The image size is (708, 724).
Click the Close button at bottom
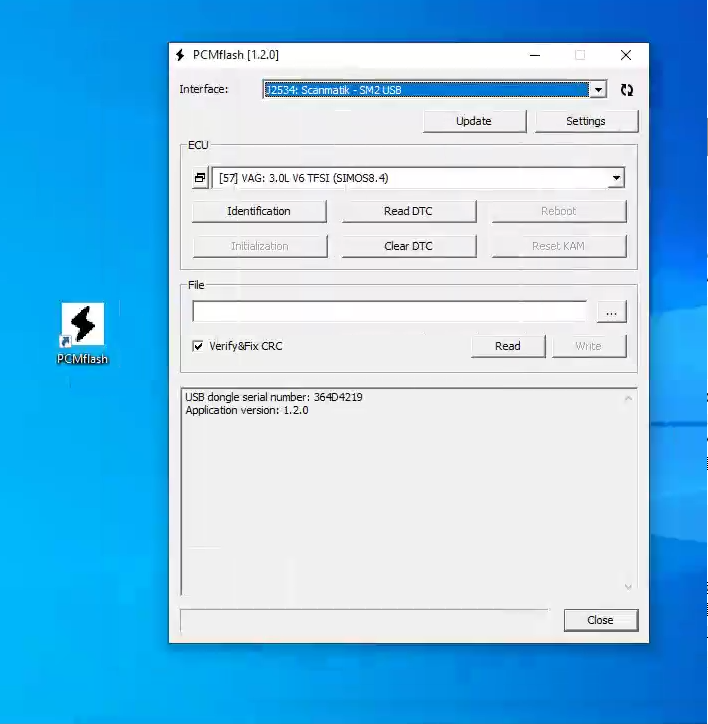(600, 620)
